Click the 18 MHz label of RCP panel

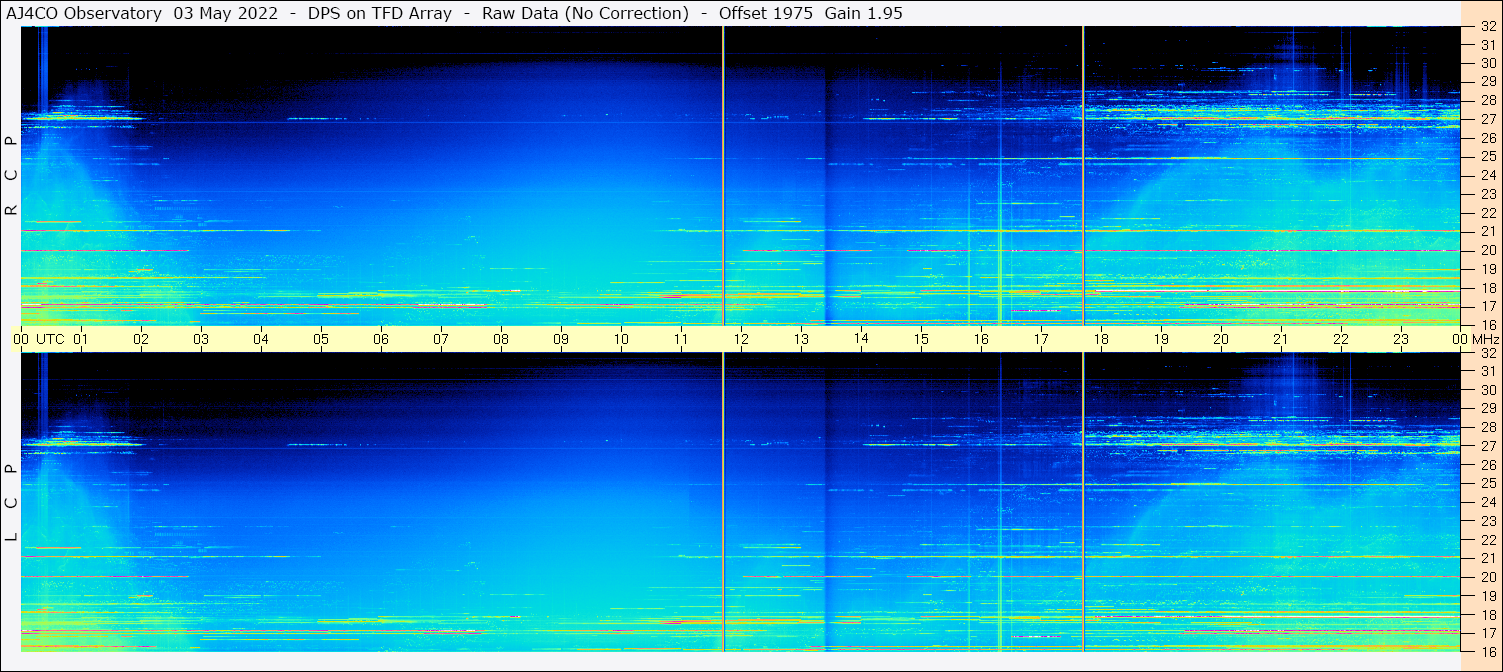[1487, 287]
